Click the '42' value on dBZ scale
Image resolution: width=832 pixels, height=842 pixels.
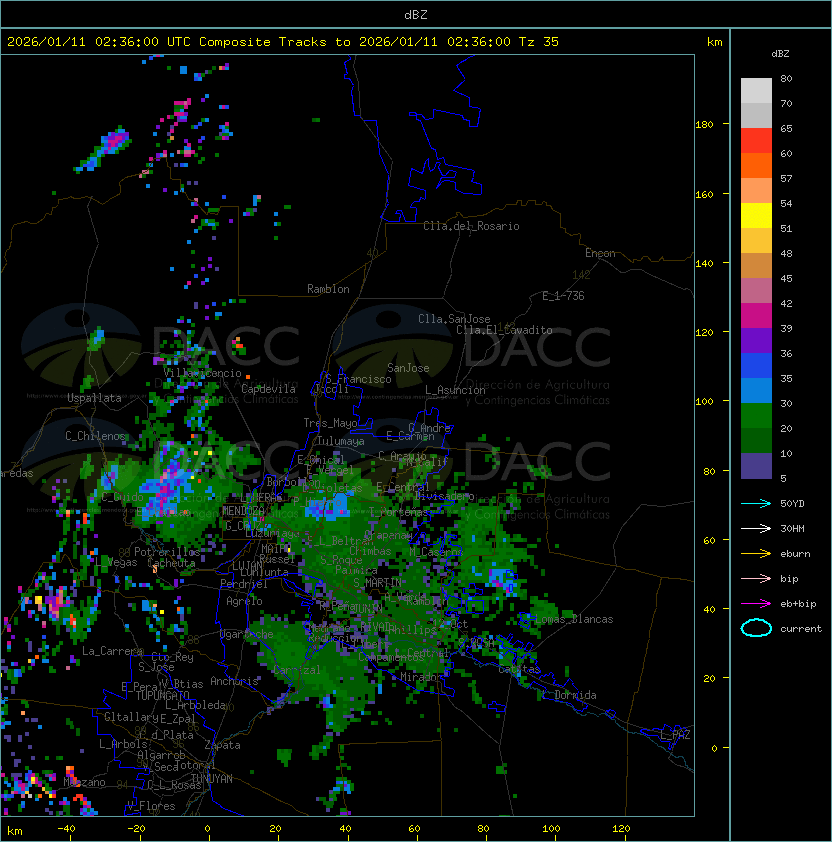786,303
